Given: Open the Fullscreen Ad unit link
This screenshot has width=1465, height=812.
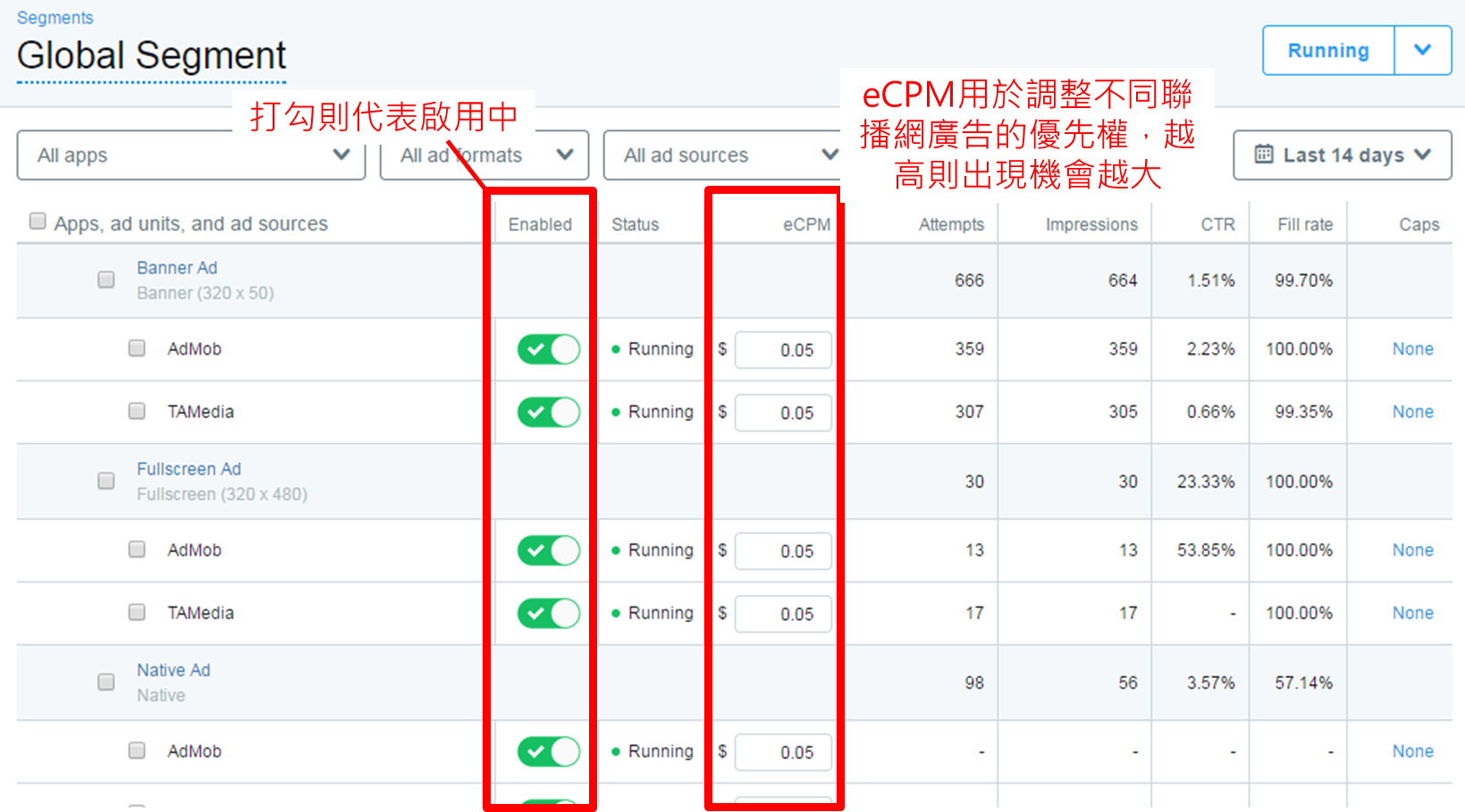Looking at the screenshot, I should click(x=189, y=469).
